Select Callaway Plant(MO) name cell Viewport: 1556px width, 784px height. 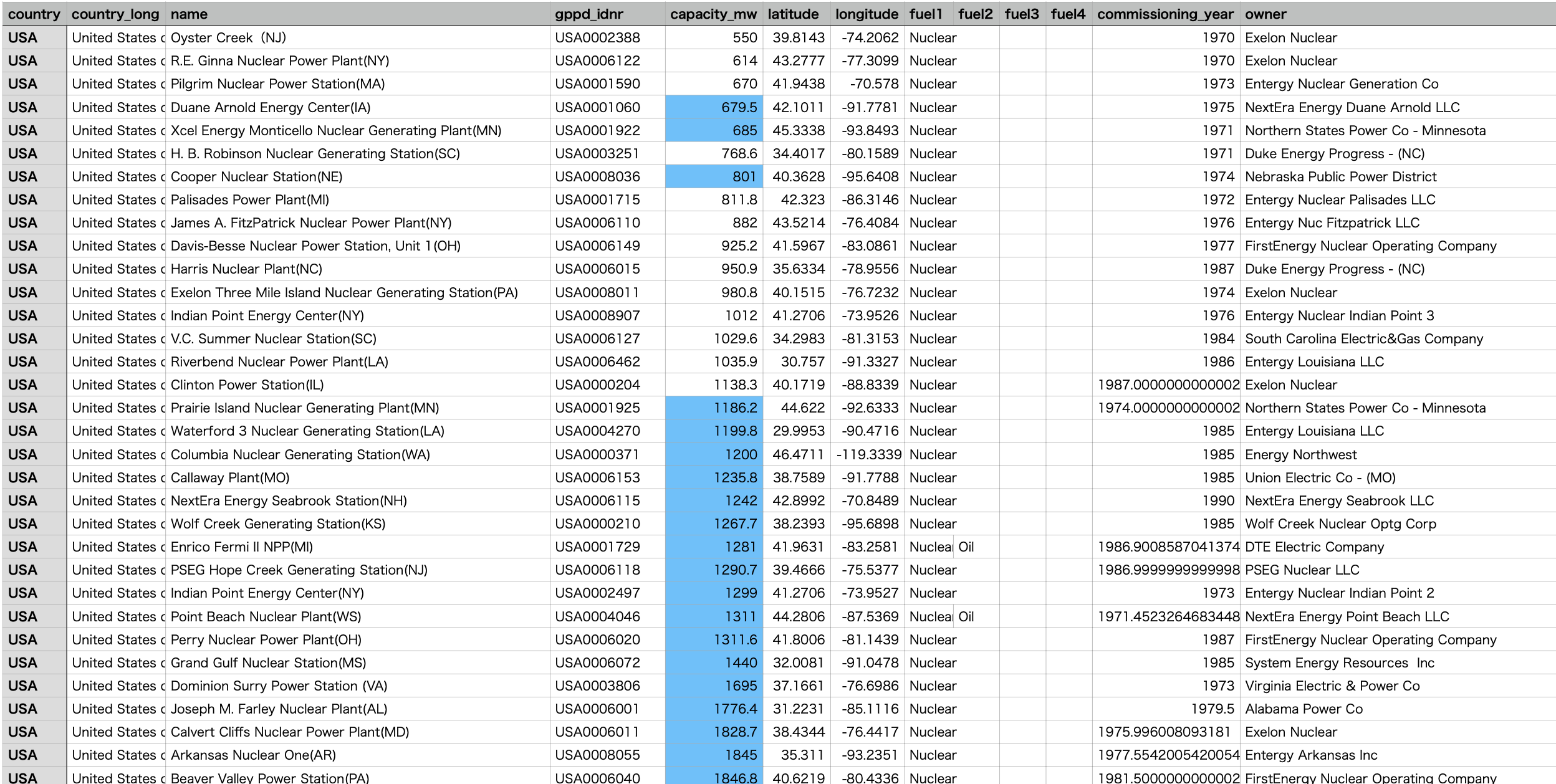[x=230, y=477]
